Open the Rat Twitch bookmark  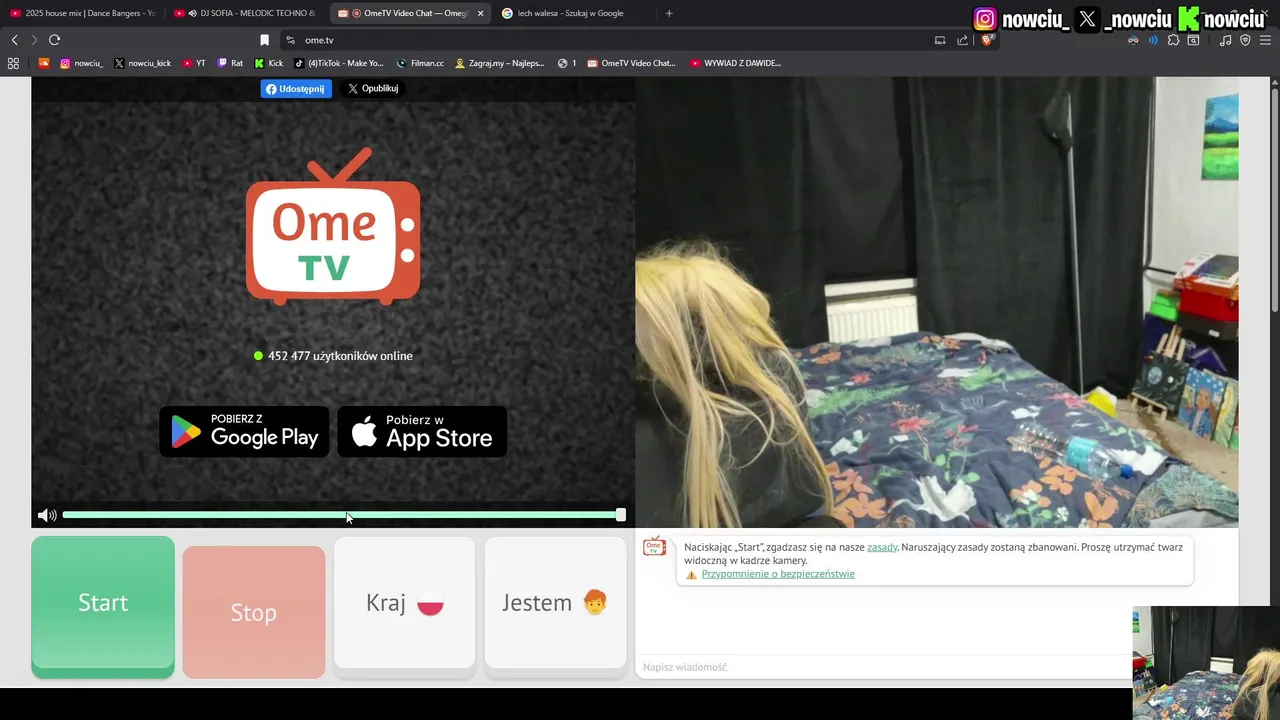(x=230, y=63)
